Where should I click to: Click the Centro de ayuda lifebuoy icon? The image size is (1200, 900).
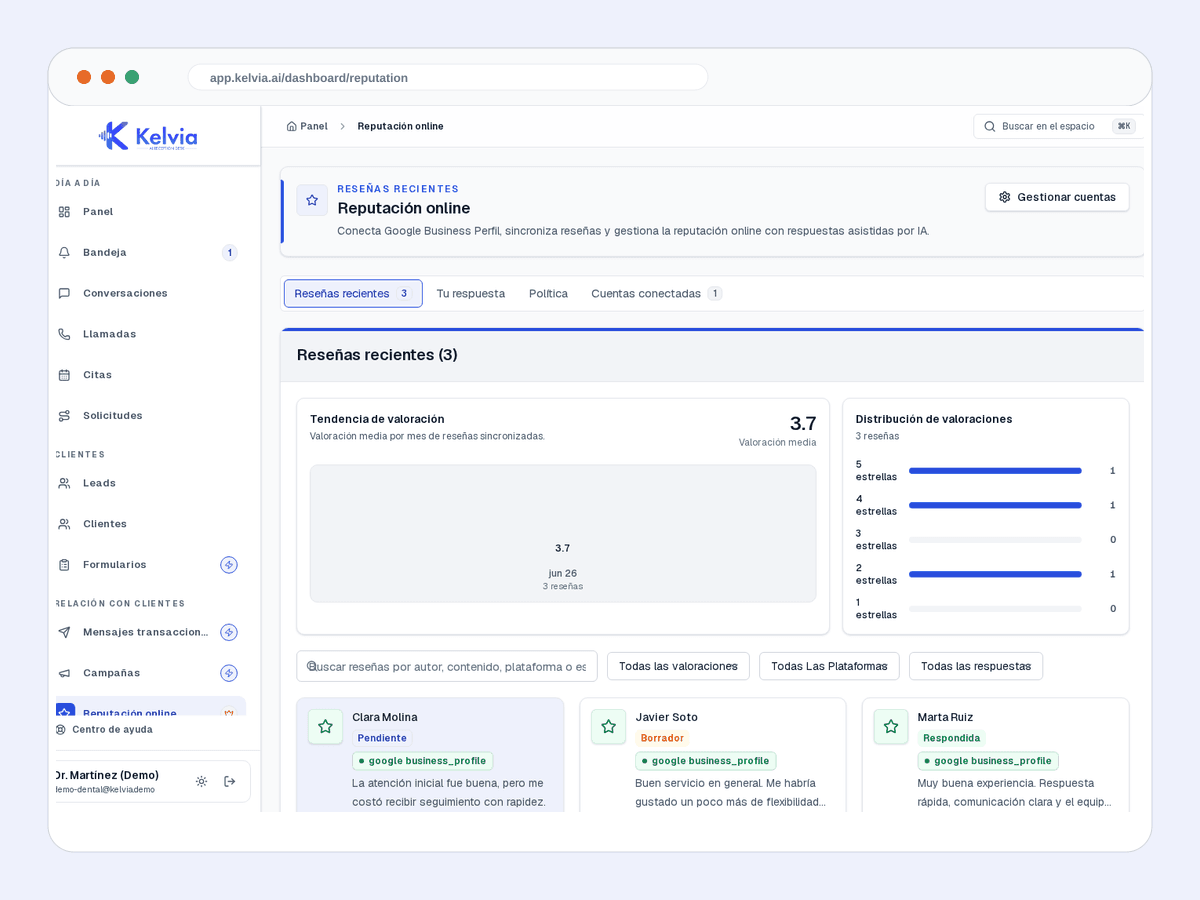61,729
